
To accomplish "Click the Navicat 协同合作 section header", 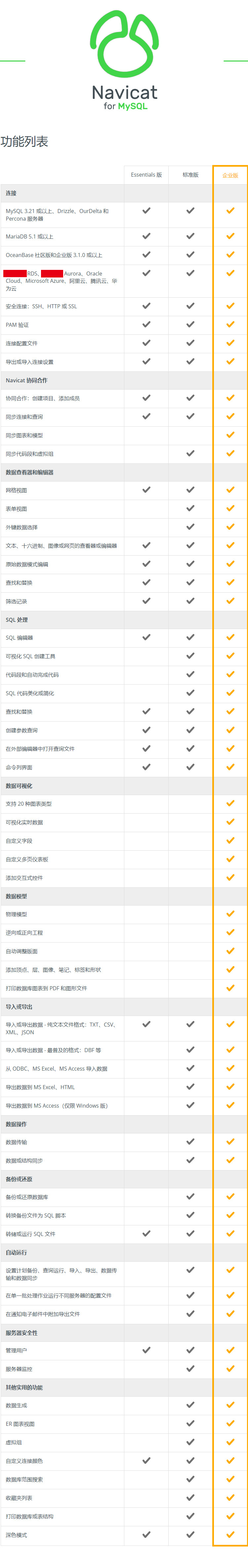I will 27,380.
